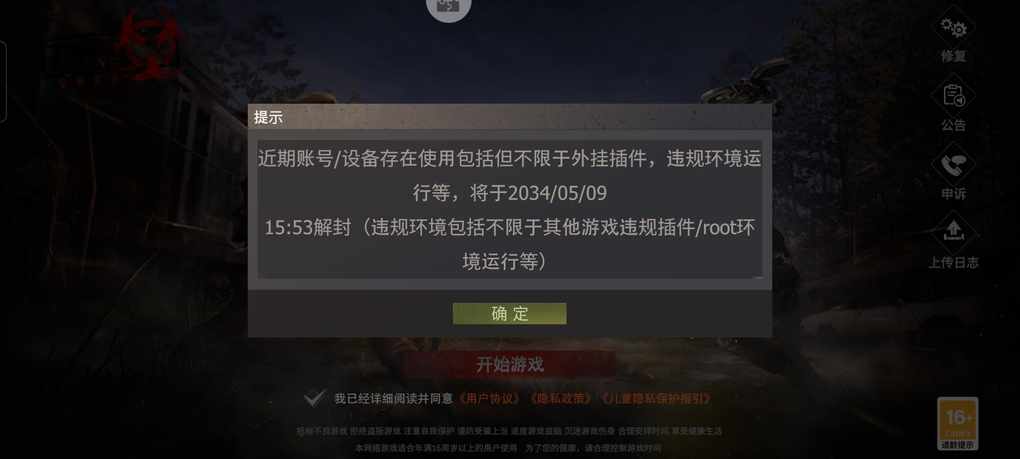This screenshot has height=459, width=1020.
Task: Click the ban notice message text area
Action: tap(509, 209)
